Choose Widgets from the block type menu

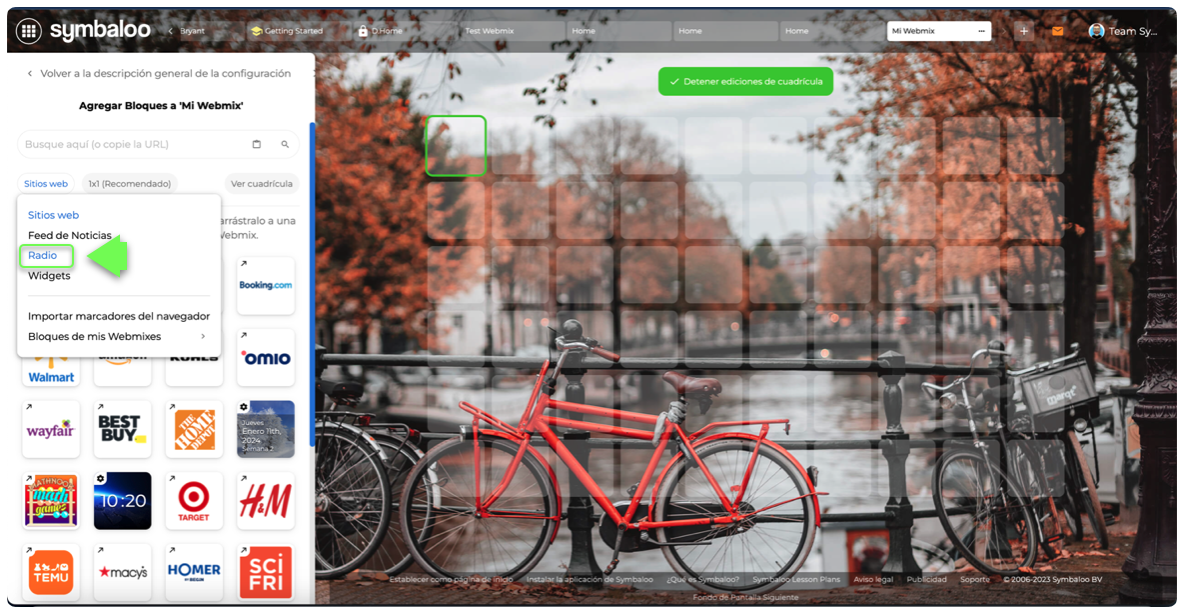[49, 276]
